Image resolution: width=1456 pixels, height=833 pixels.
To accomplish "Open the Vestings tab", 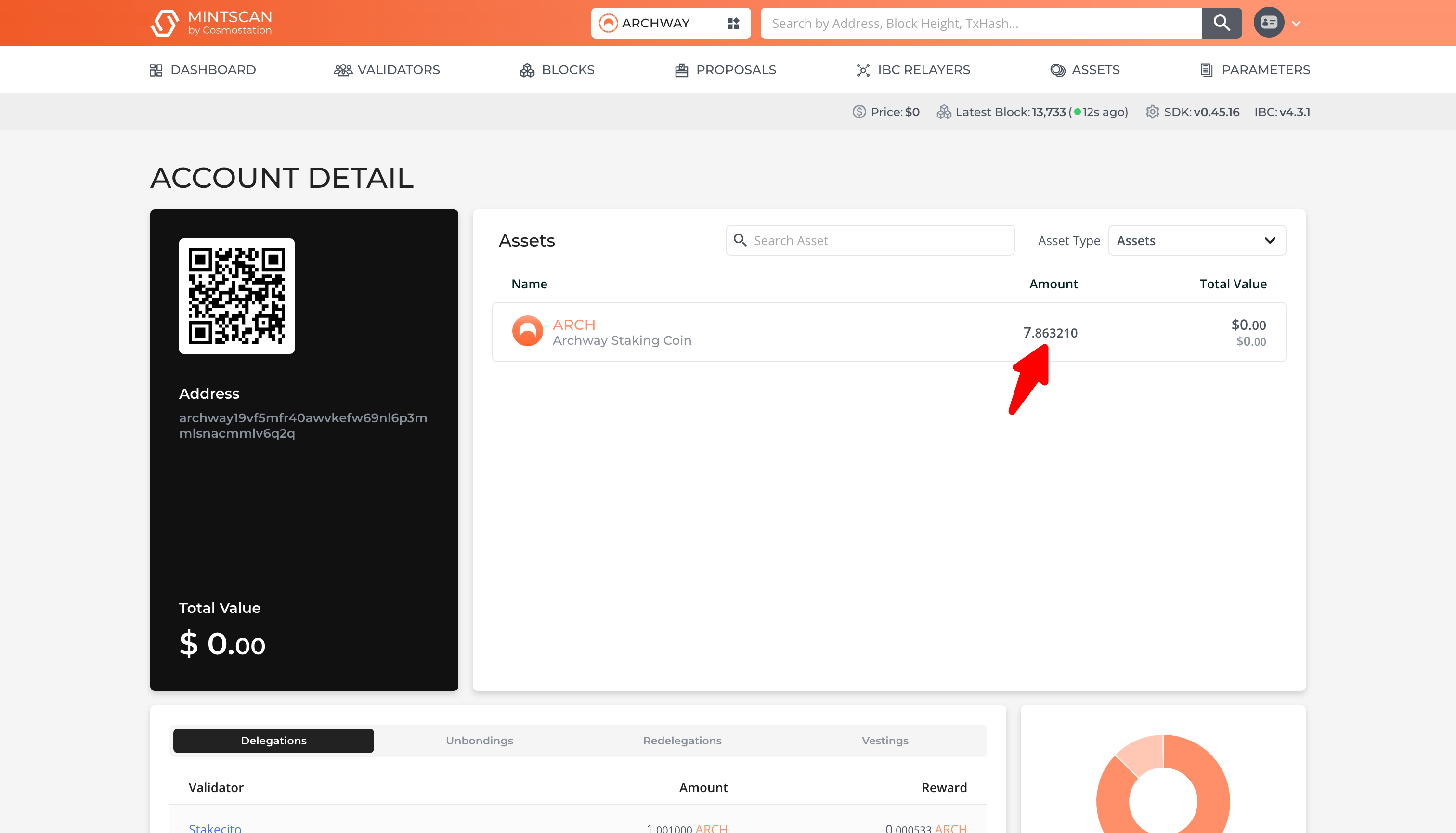I will (884, 741).
